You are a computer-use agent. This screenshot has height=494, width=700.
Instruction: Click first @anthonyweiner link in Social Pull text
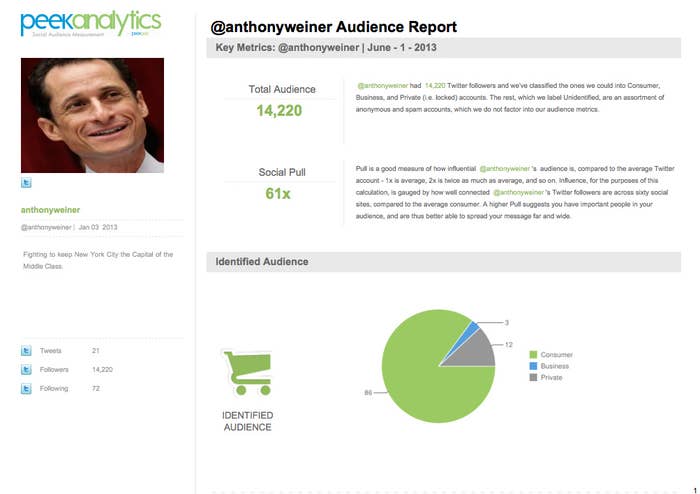click(505, 169)
